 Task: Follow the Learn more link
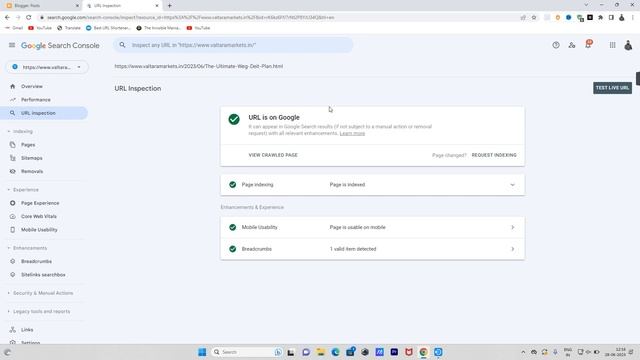tap(352, 133)
